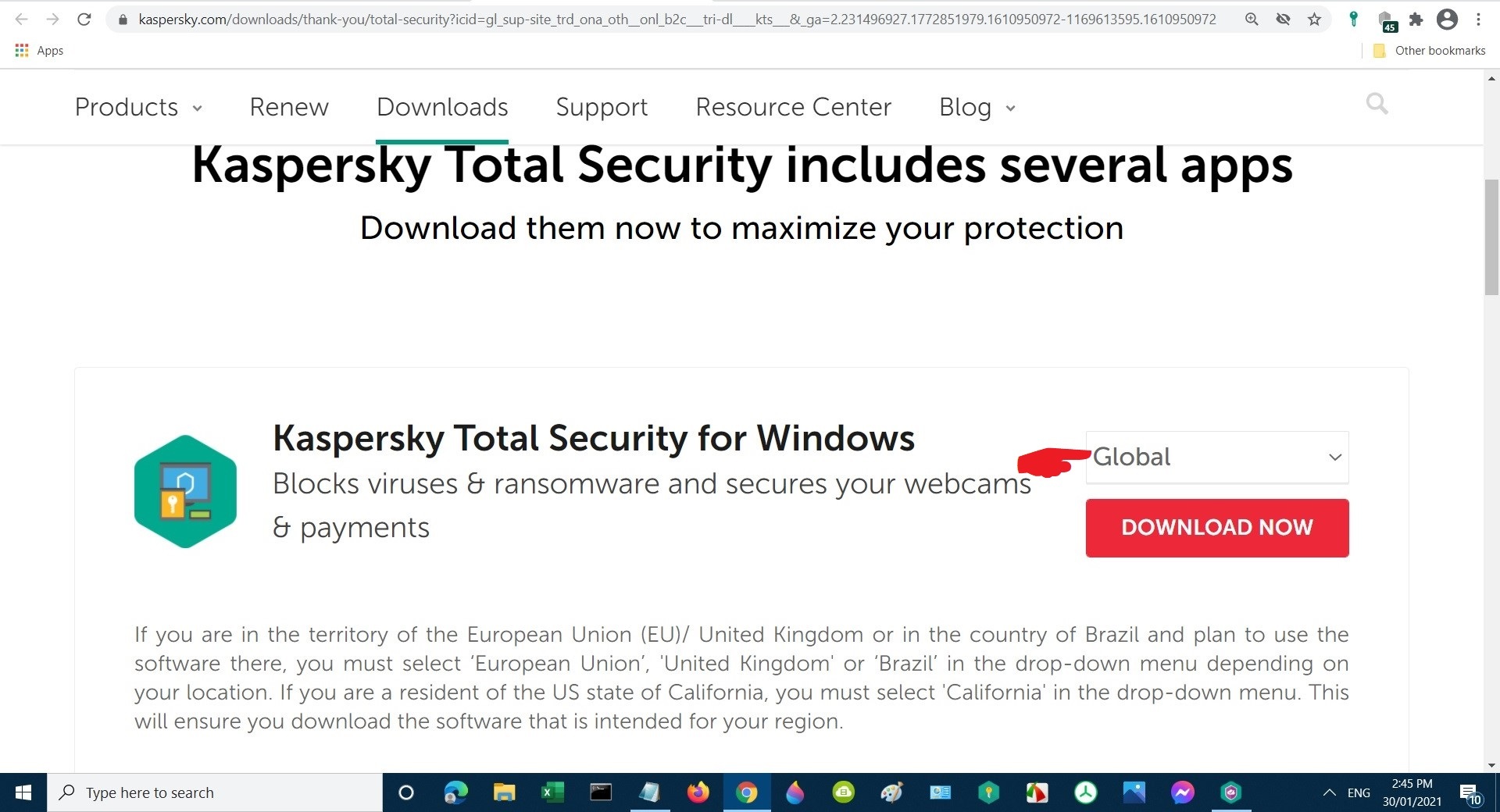
Task: Click the shield extension with 45 badge
Action: (1386, 21)
